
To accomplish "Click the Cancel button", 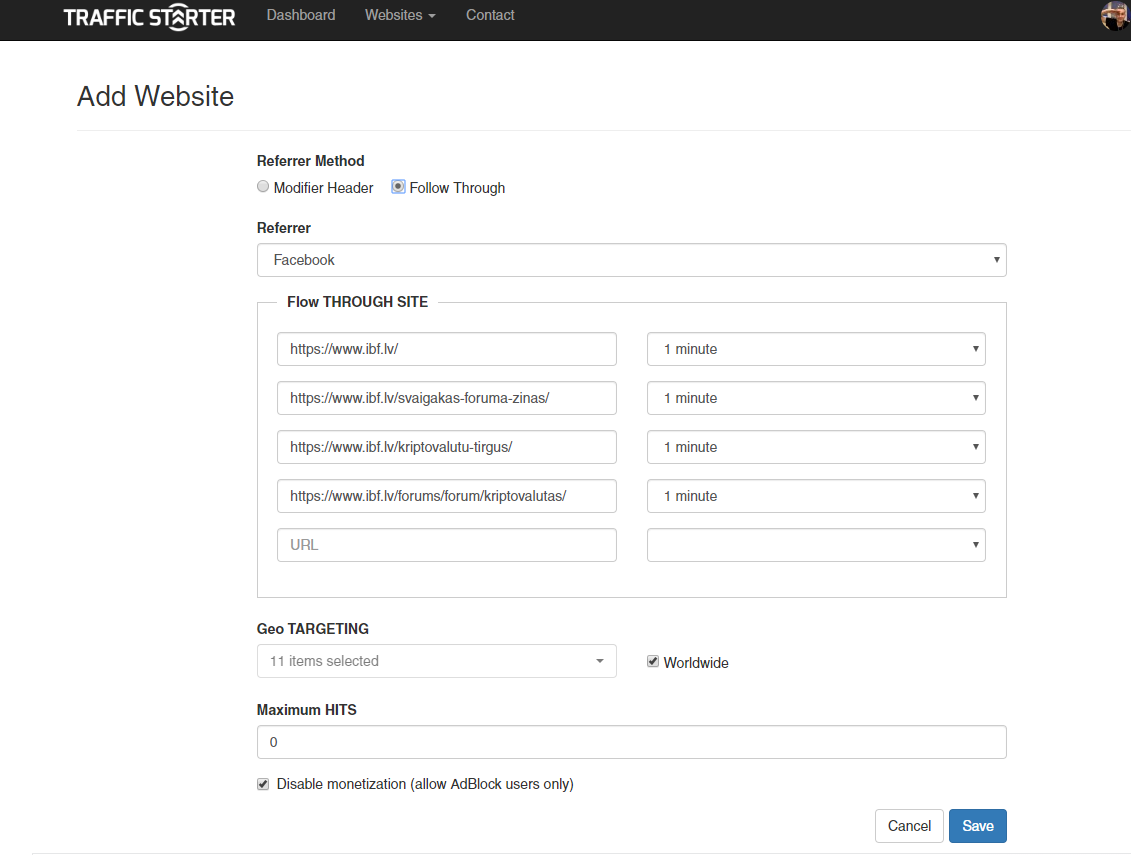I will (x=909, y=826).
